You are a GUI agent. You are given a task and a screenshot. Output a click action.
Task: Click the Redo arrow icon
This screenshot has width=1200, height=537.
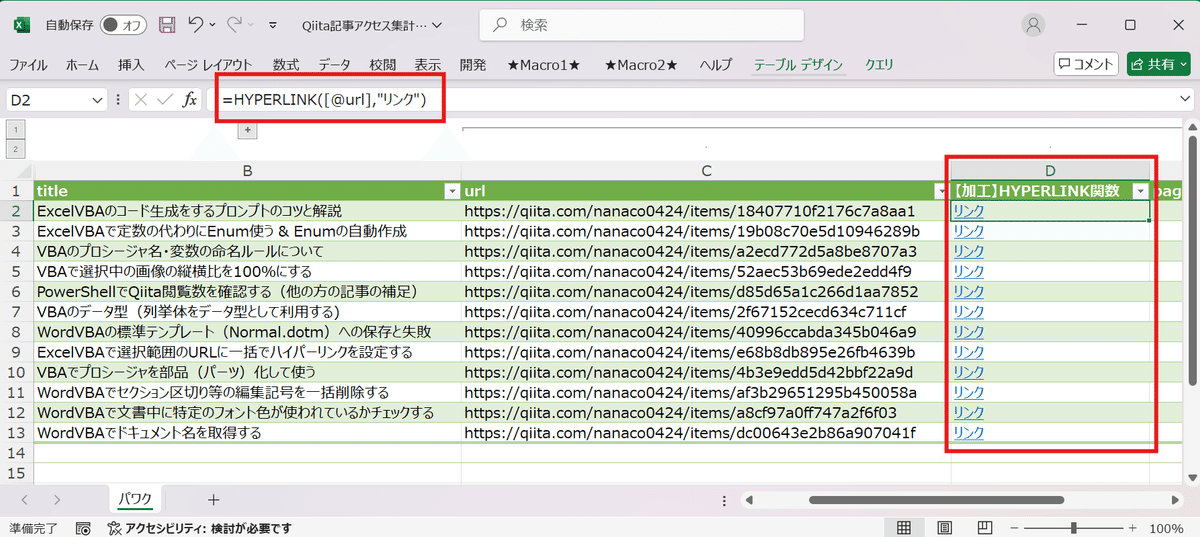235,24
